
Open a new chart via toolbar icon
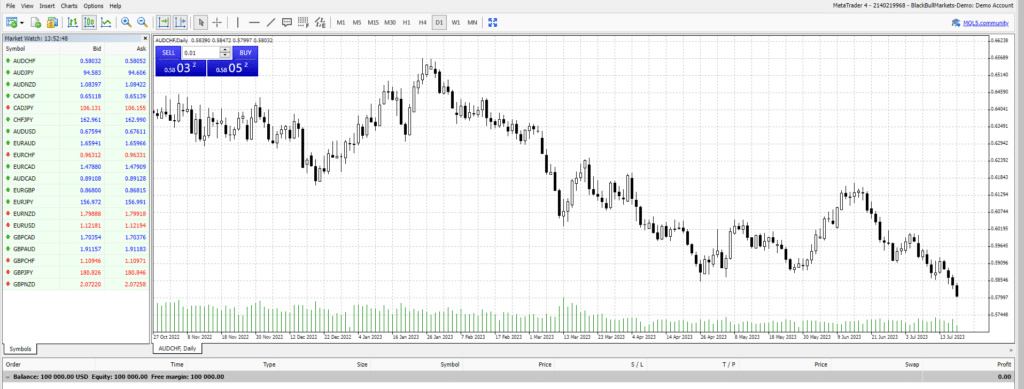[11, 22]
